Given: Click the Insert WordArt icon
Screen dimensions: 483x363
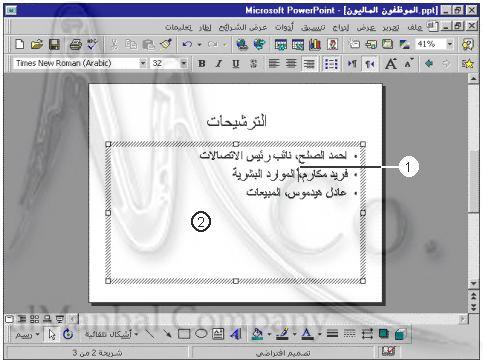Looking at the screenshot, I should pos(236,334).
